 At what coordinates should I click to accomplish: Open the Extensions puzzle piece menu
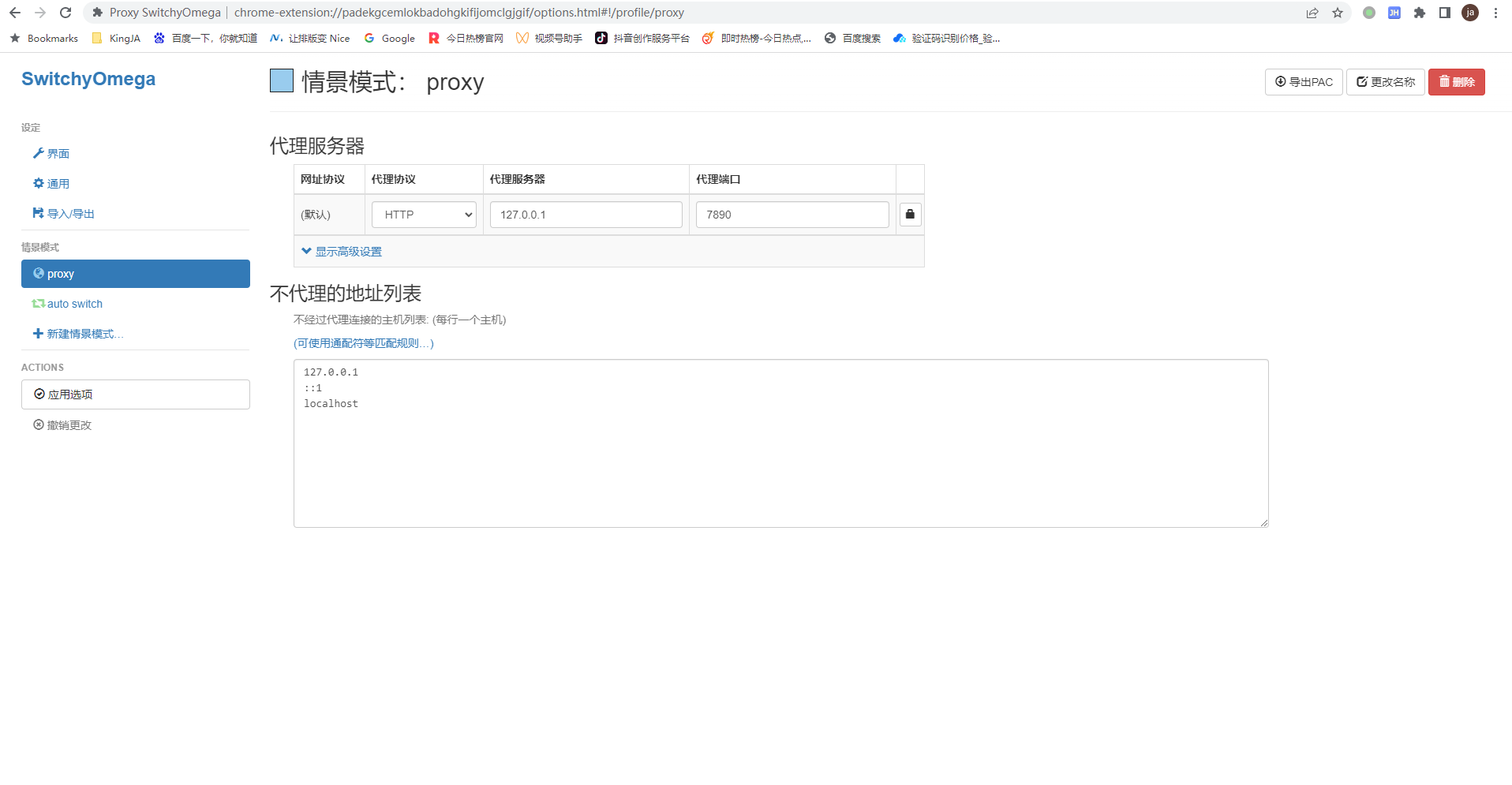point(1420,13)
